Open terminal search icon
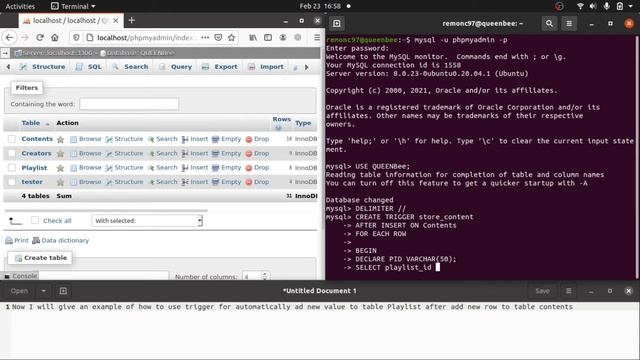 (549, 24)
